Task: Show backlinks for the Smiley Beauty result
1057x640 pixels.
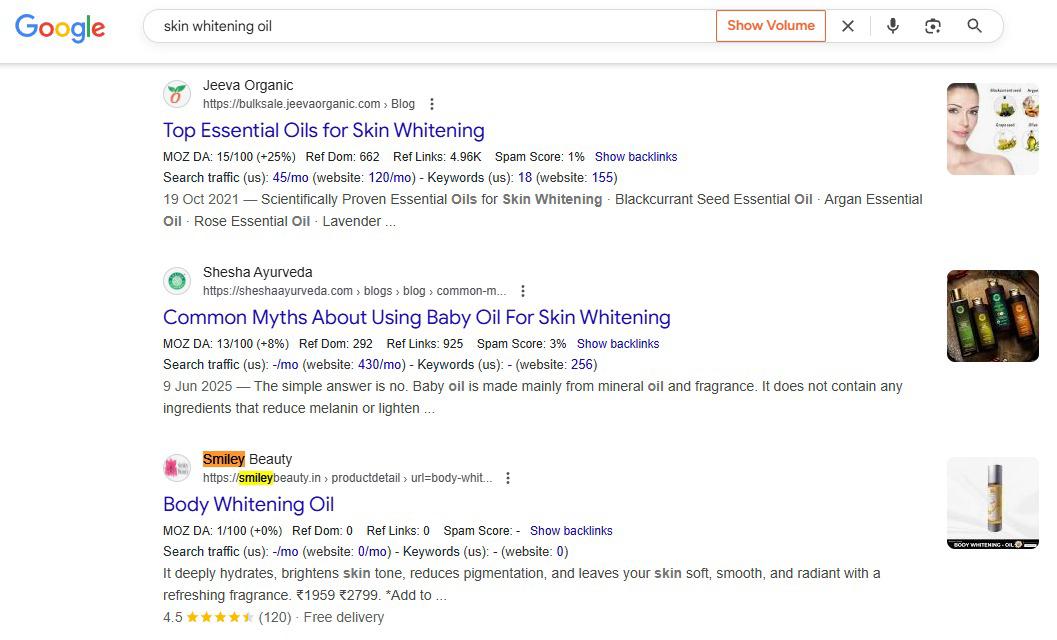Action: coord(571,531)
